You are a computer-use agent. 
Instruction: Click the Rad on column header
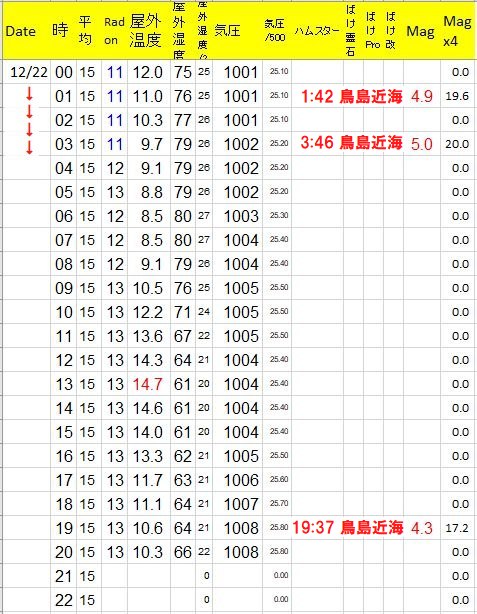[114, 31]
